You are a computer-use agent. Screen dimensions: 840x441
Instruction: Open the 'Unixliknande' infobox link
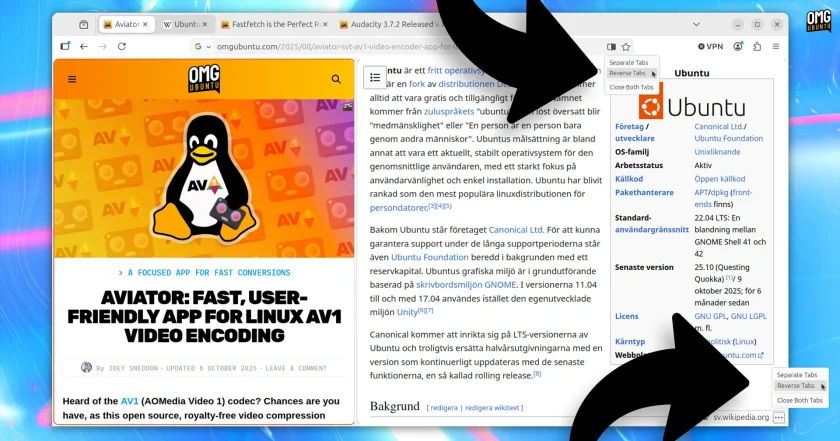click(717, 152)
